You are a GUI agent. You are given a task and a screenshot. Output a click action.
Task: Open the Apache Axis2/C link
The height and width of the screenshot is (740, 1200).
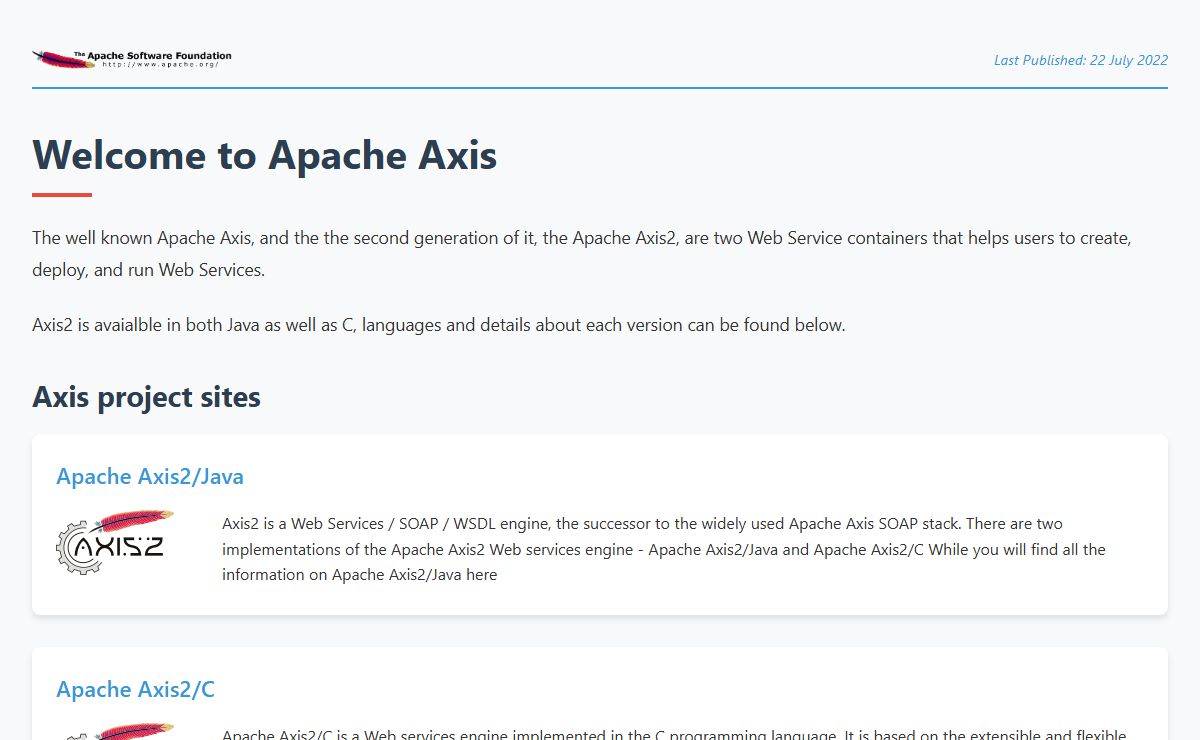pyautogui.click(x=135, y=689)
